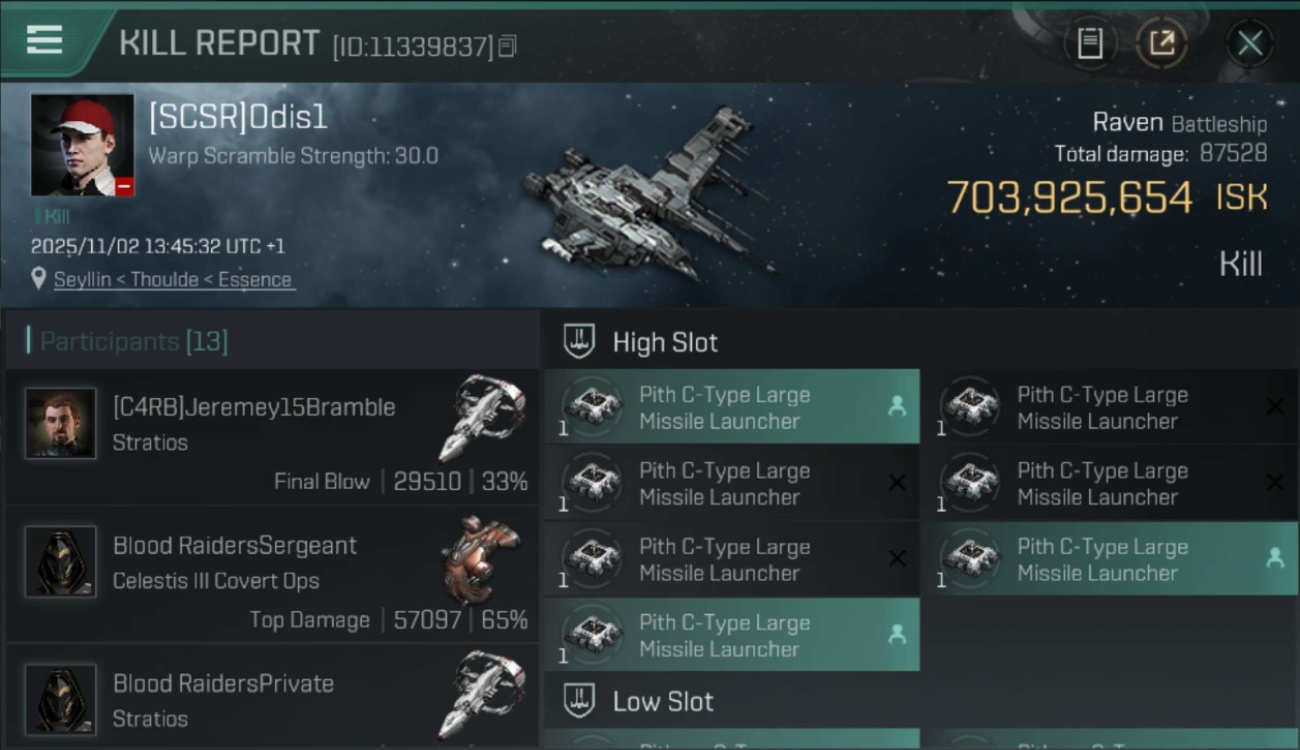
Task: Click Jeremey15Bramble's Stratios ship icon
Action: [x=482, y=416]
